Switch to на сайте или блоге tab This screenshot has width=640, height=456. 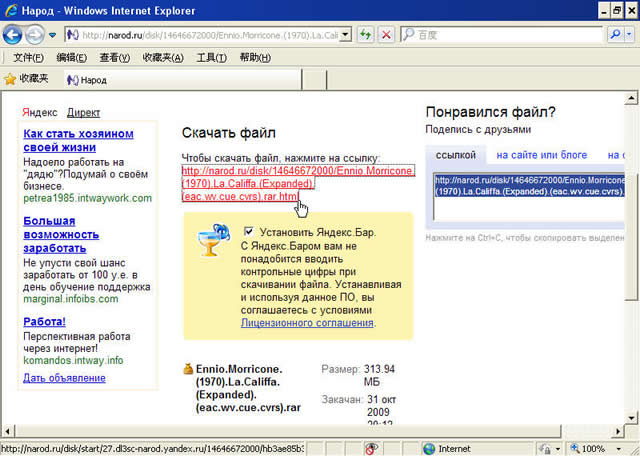click(542, 155)
